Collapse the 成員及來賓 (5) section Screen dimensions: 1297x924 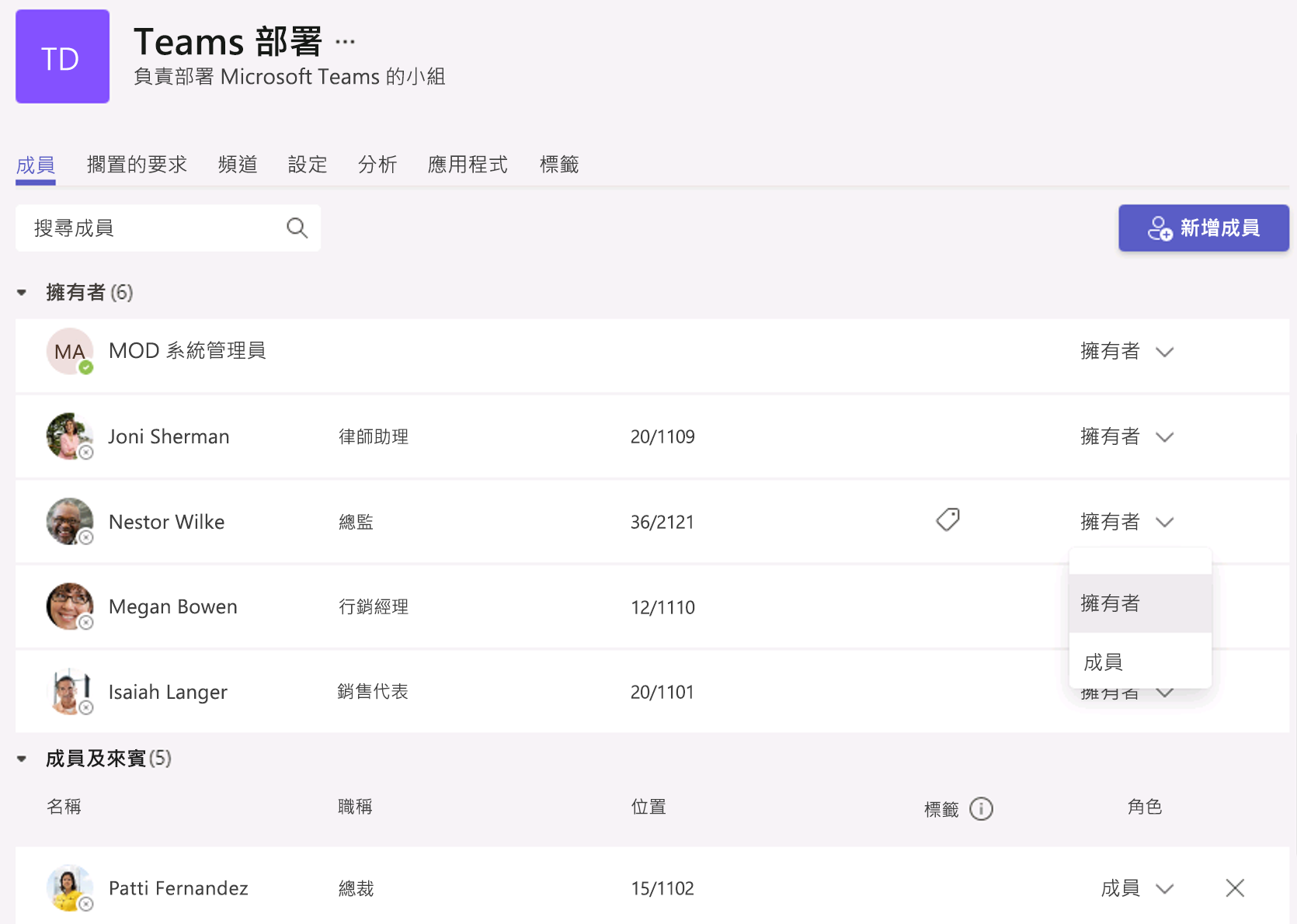[22, 759]
